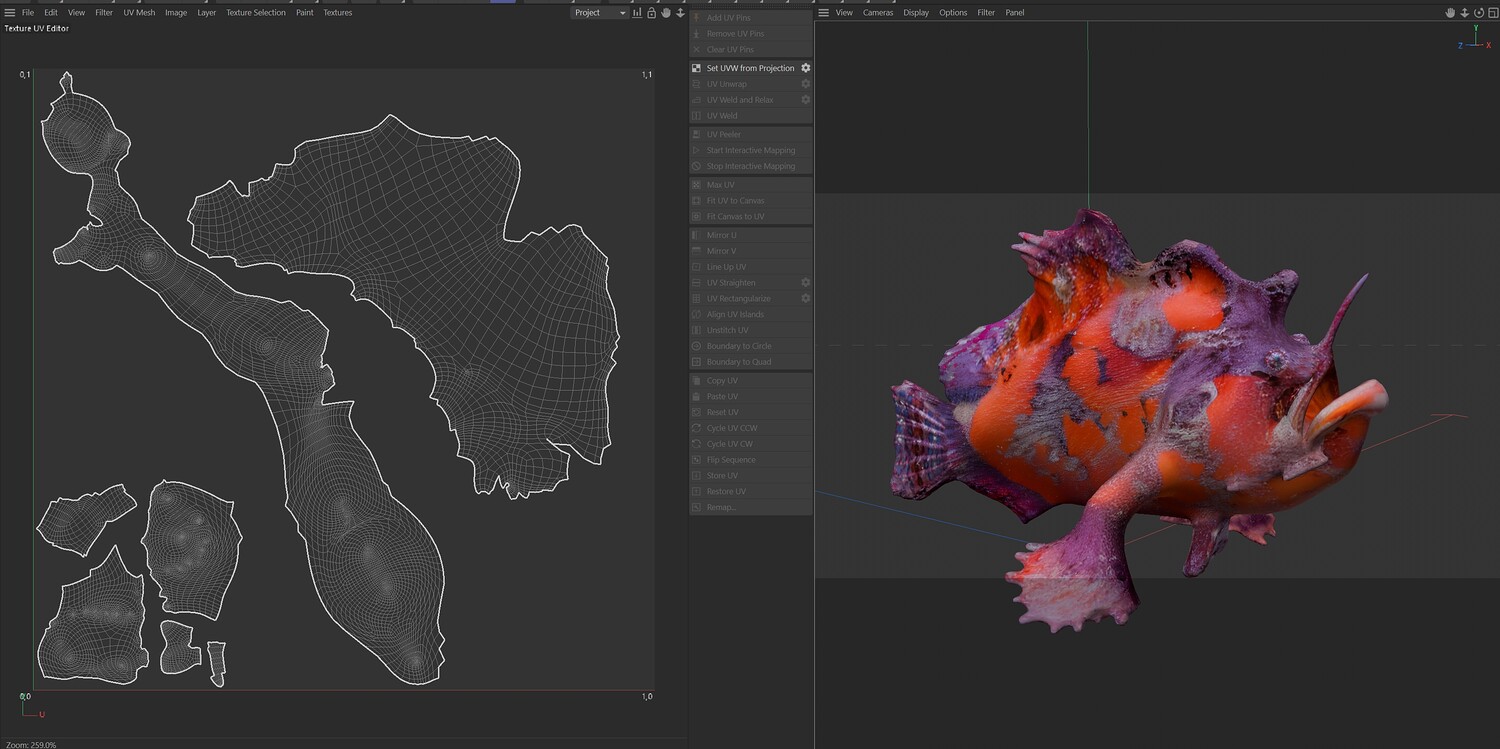Open the Texture UV Editor hamburger menu
The height and width of the screenshot is (749, 1500).
(x=10, y=13)
